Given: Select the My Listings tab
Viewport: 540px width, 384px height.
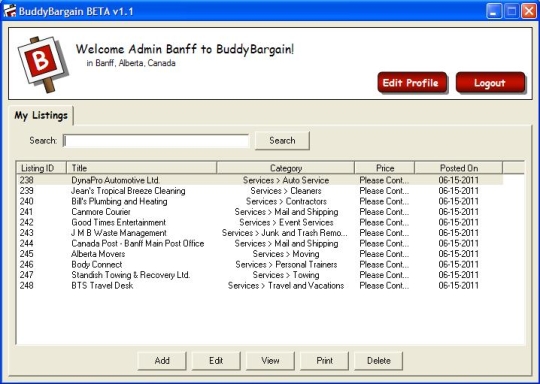Looking at the screenshot, I should point(41,115).
